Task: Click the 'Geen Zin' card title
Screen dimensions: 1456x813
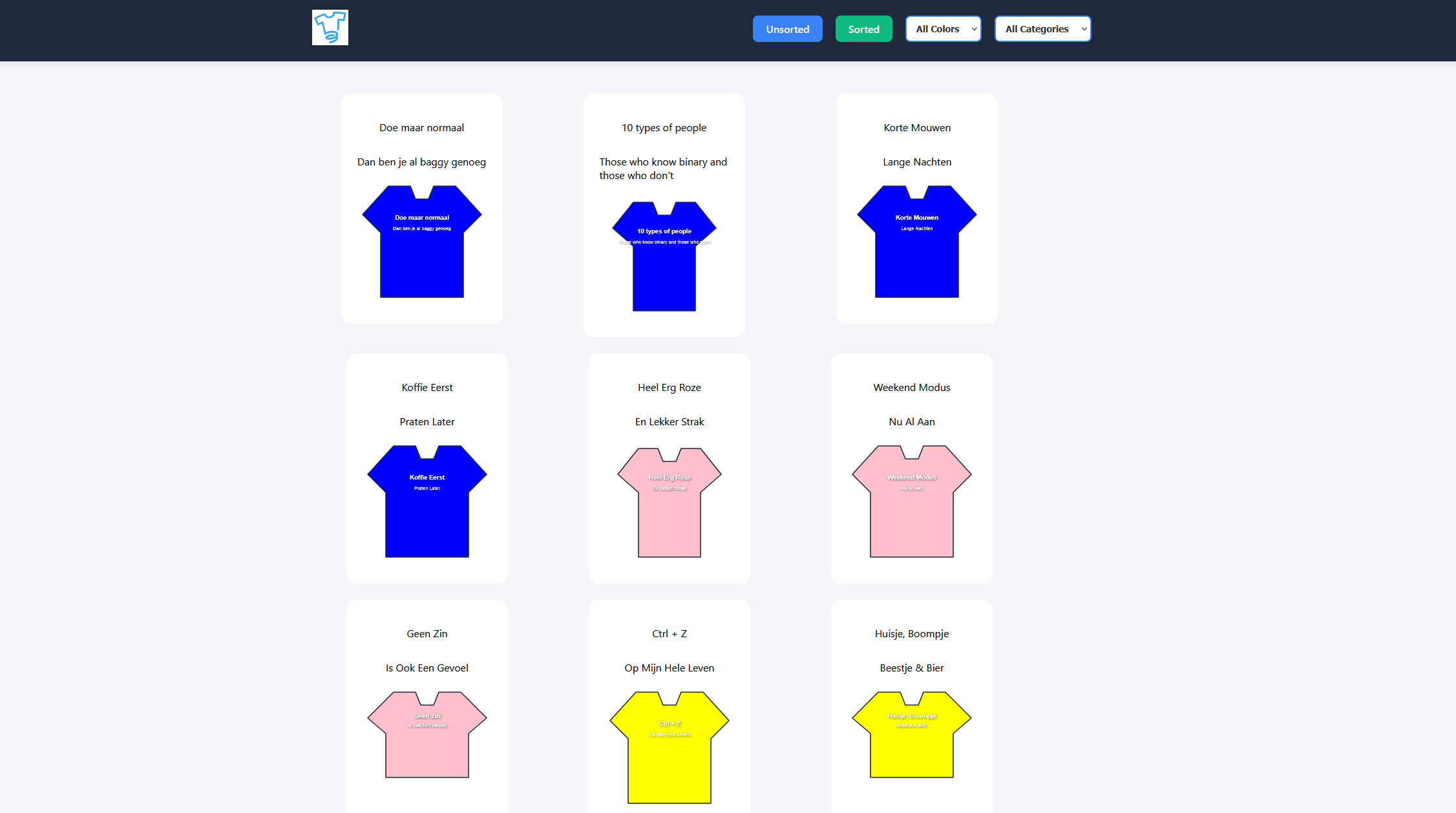Action: tap(427, 634)
